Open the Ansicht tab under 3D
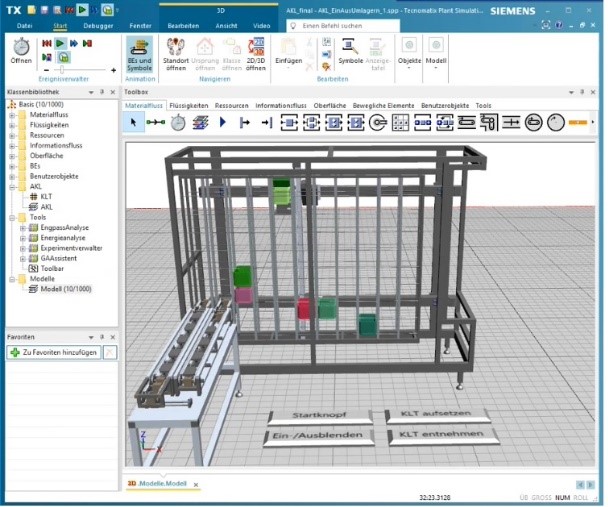 coord(226,26)
